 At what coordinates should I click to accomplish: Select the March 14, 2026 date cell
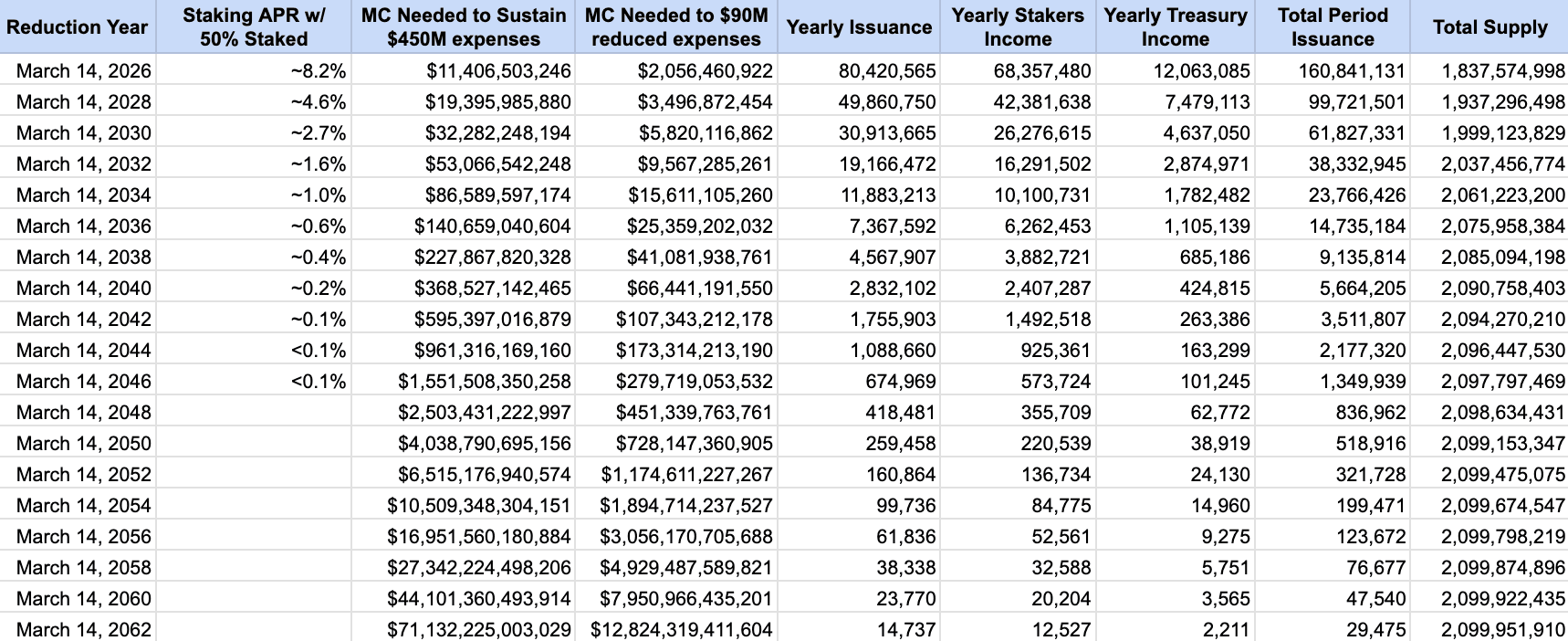[84, 71]
